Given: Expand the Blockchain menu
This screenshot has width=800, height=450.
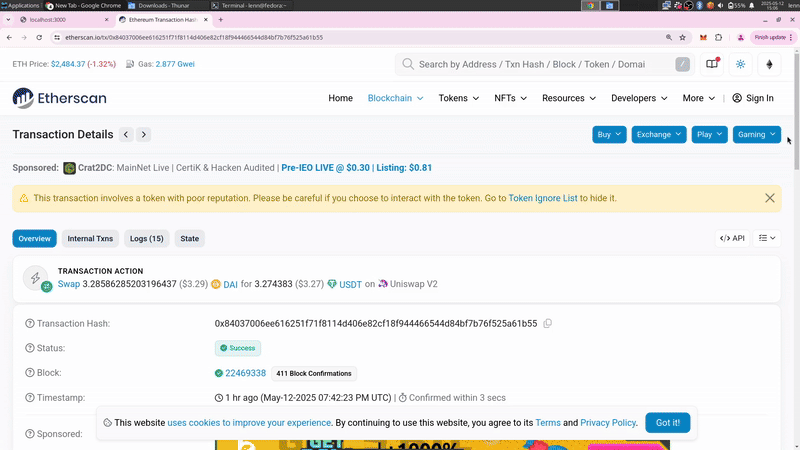Looking at the screenshot, I should coord(395,98).
